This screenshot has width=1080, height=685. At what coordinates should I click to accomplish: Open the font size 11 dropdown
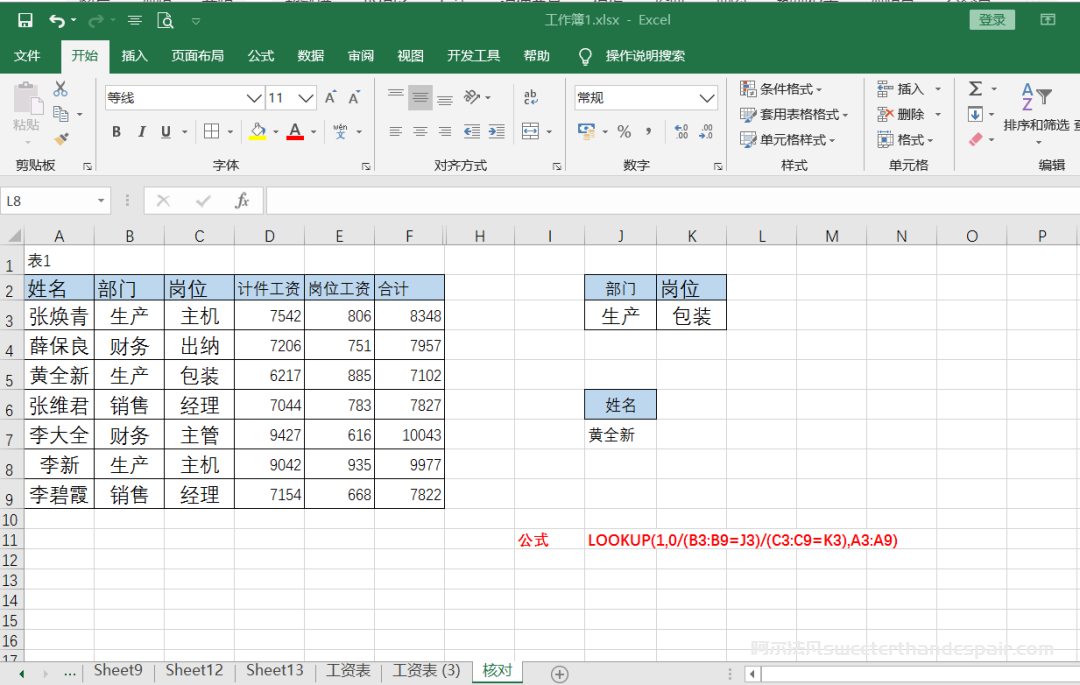pos(307,98)
